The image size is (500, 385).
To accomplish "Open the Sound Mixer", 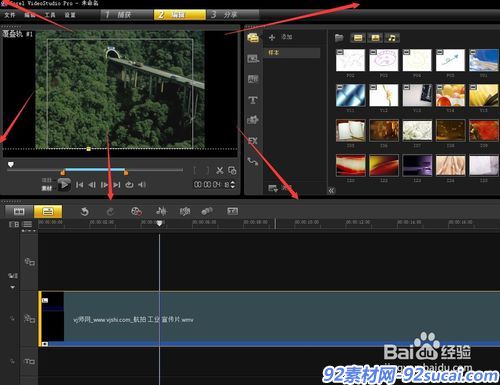I will (161, 211).
